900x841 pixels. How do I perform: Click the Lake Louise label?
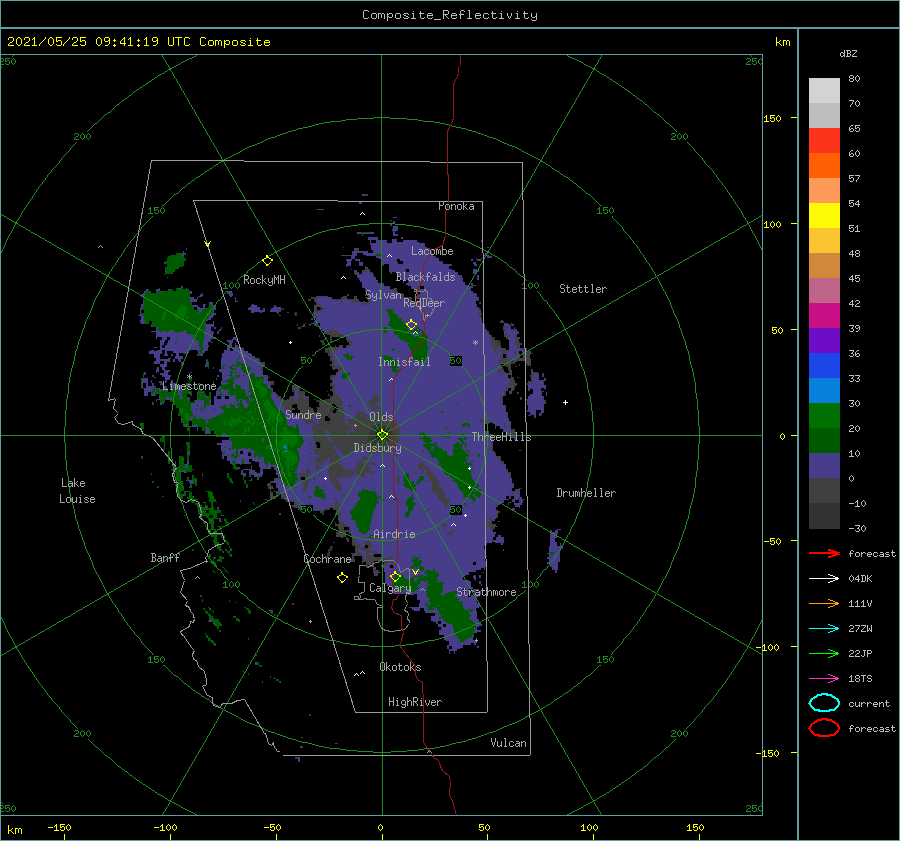pyautogui.click(x=77, y=491)
